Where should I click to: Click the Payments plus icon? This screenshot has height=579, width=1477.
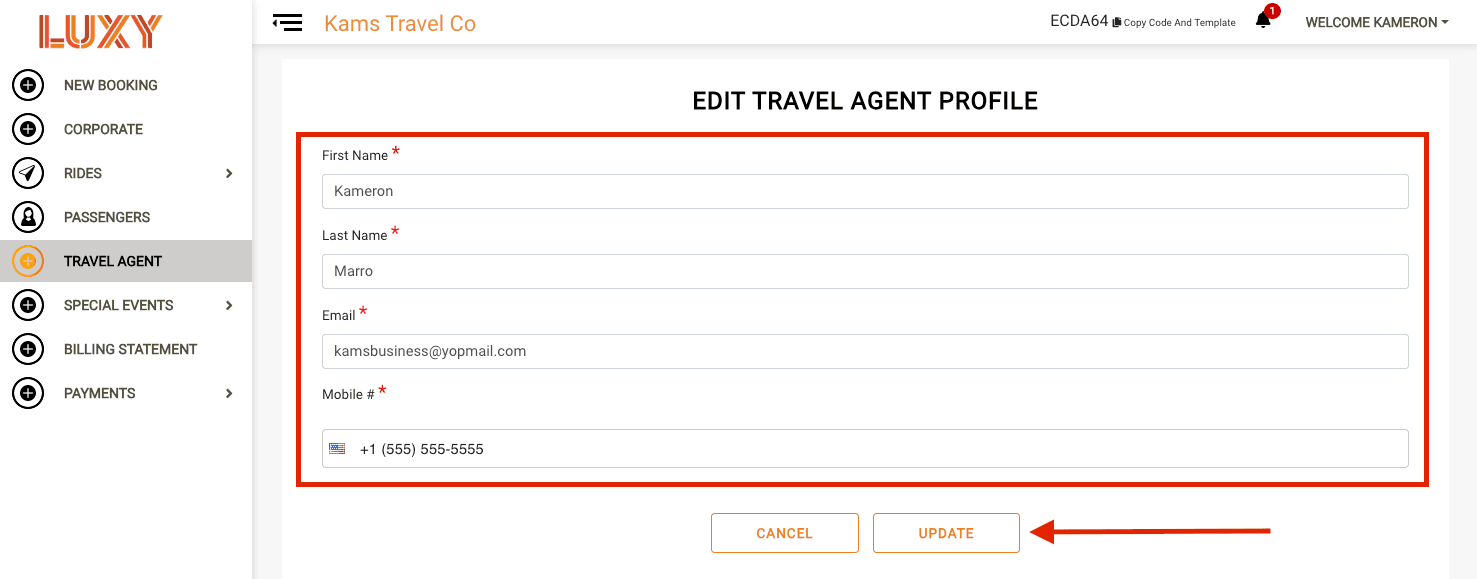(28, 393)
